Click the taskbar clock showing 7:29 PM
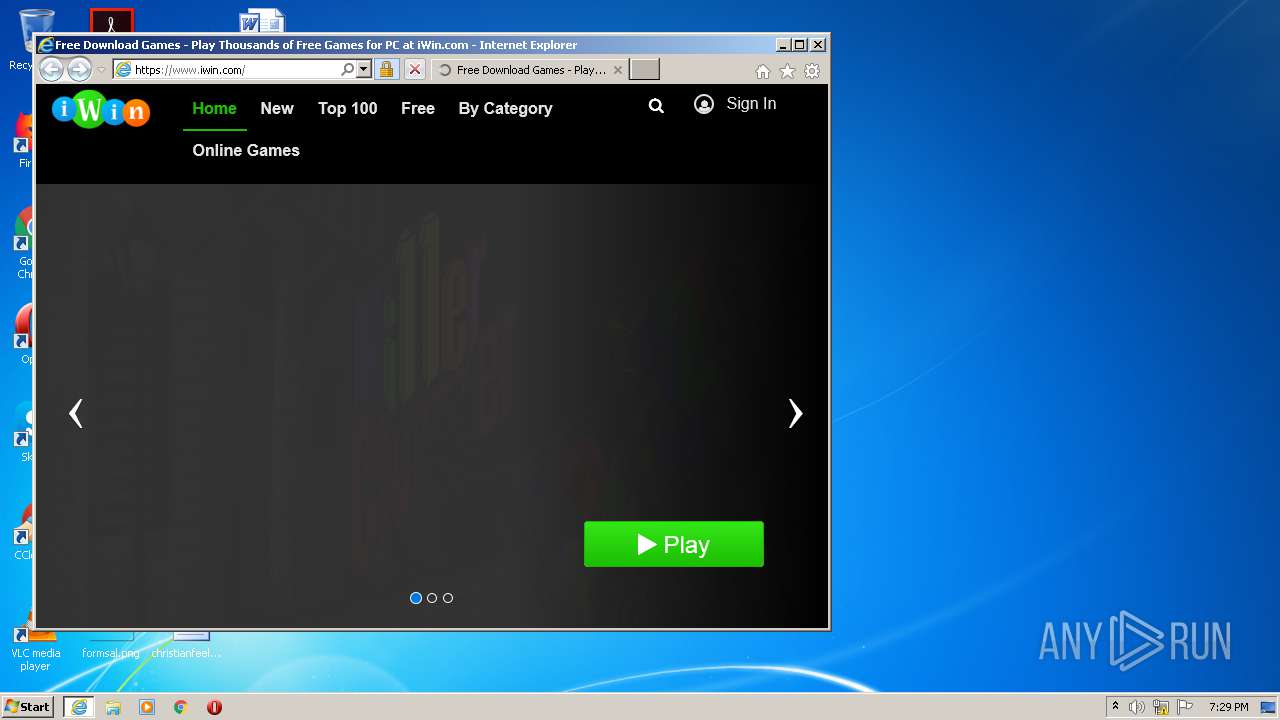This screenshot has height=720, width=1280. coord(1228,707)
